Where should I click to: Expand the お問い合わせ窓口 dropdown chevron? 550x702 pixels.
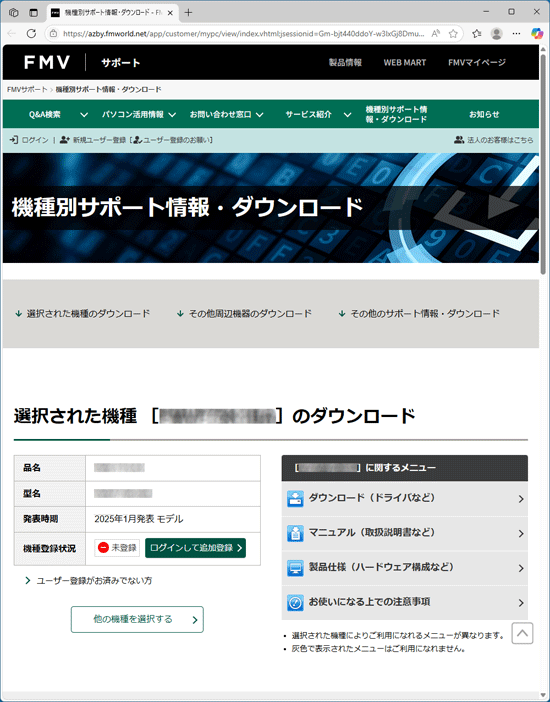point(259,115)
